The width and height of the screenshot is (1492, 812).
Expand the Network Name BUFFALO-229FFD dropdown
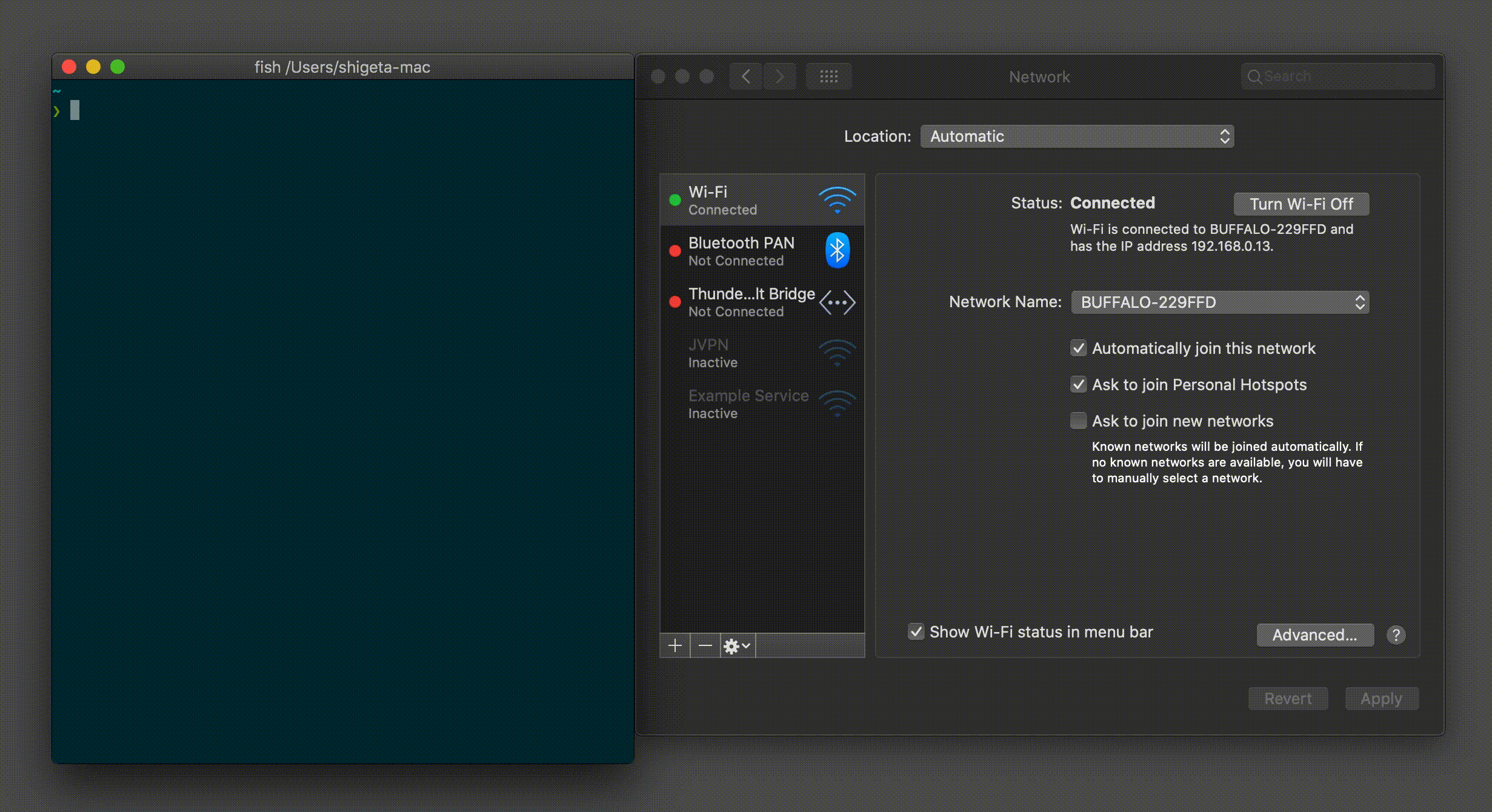1220,302
